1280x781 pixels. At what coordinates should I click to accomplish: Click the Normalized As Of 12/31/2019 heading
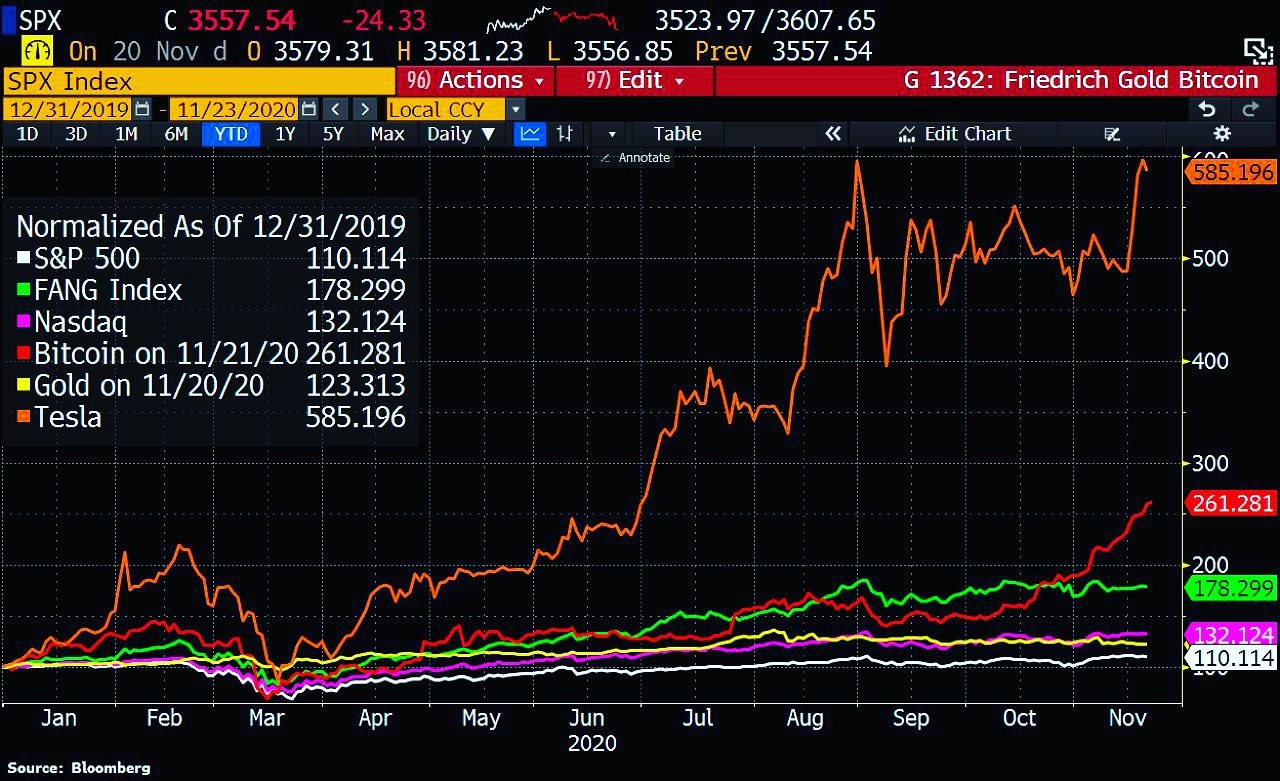point(211,227)
